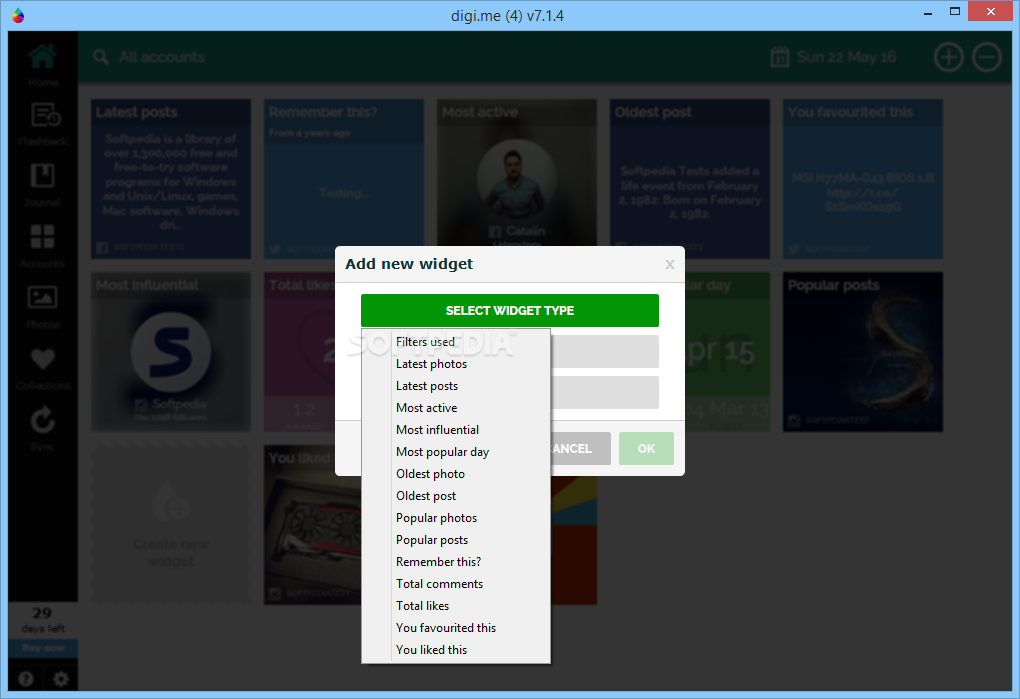Click the first grey dialog field
Viewport: 1020px width, 699px height.
click(604, 351)
